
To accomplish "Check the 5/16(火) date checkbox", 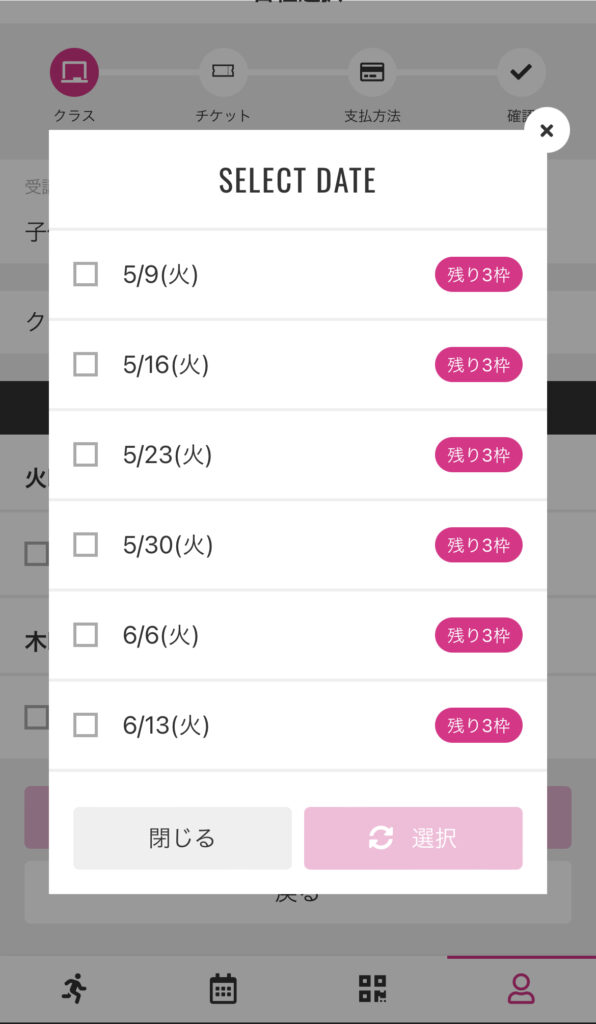I will [86, 364].
